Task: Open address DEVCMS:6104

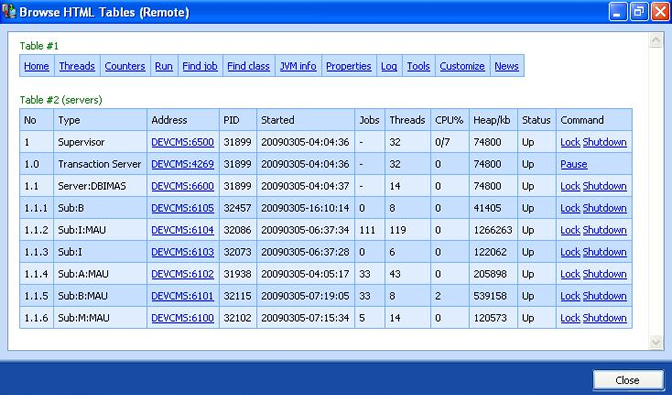Action: pyautogui.click(x=183, y=230)
